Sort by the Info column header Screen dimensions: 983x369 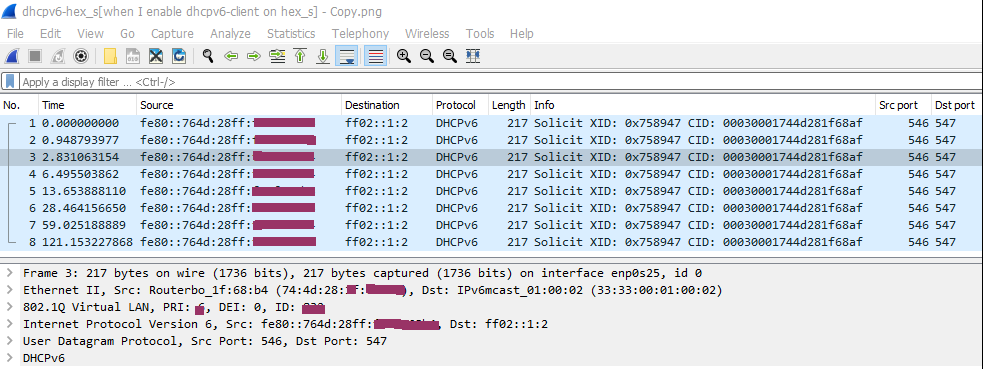tap(703, 105)
